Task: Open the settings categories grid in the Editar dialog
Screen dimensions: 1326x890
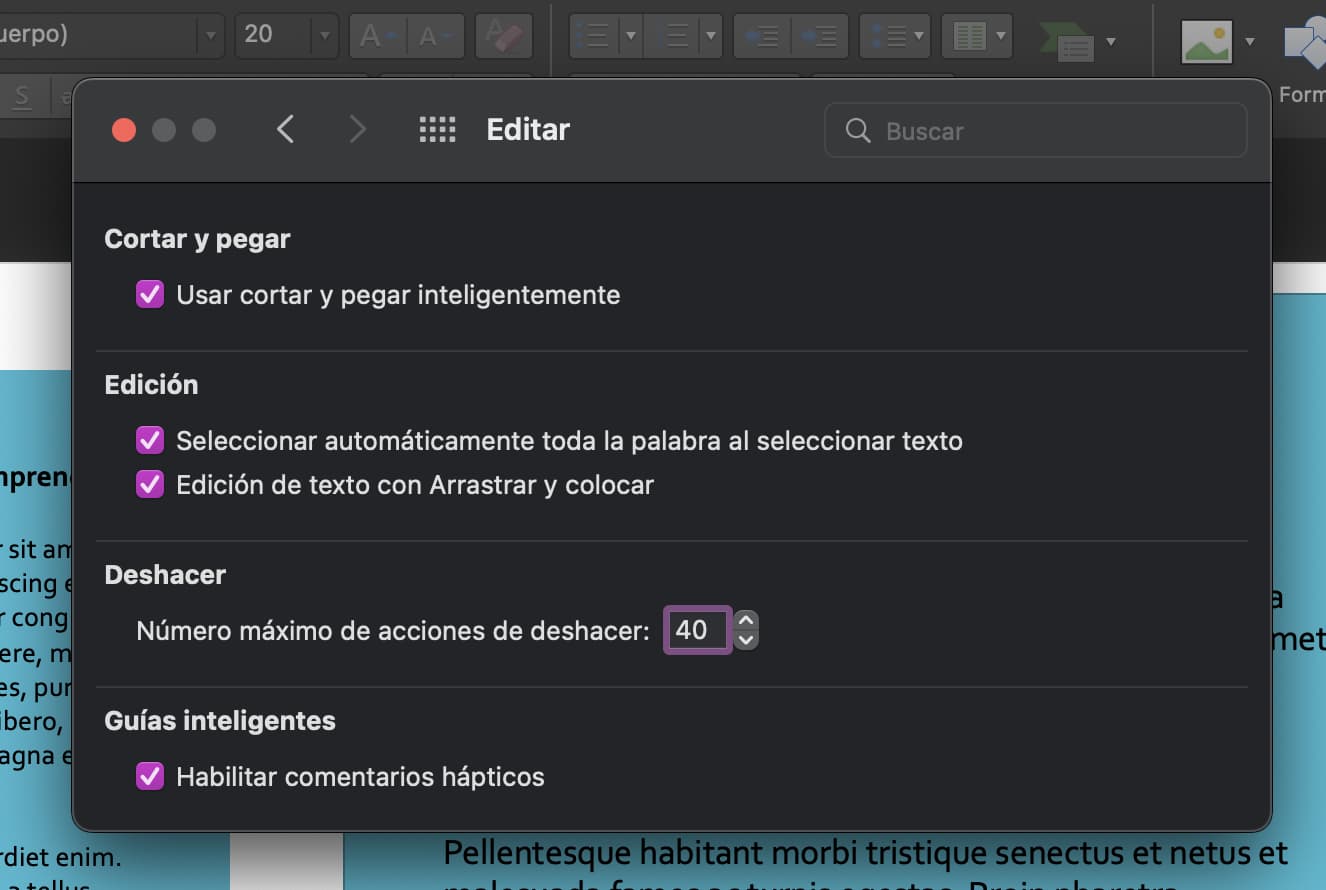Action: [437, 129]
